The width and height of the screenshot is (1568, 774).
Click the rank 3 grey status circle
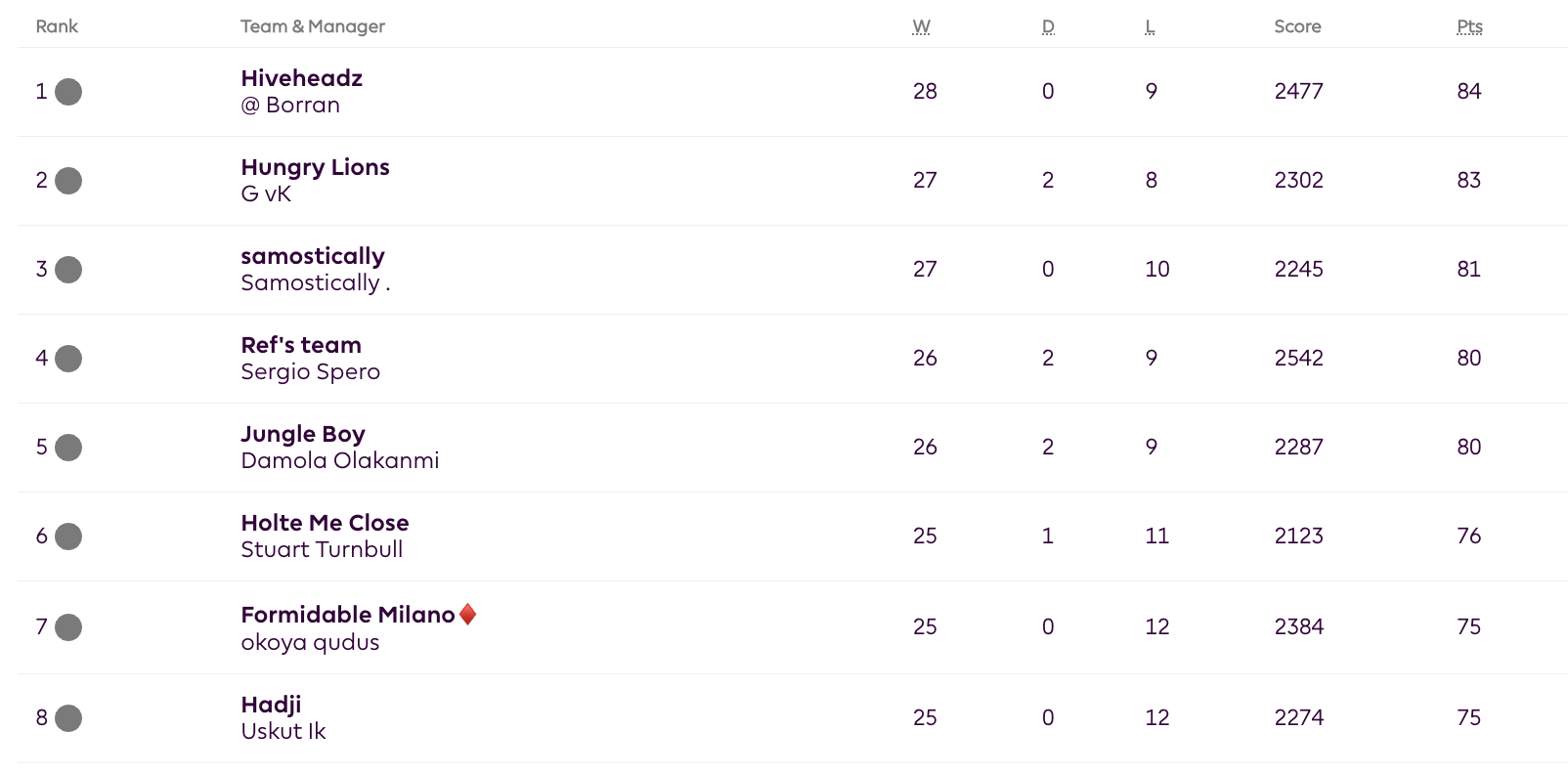(68, 270)
